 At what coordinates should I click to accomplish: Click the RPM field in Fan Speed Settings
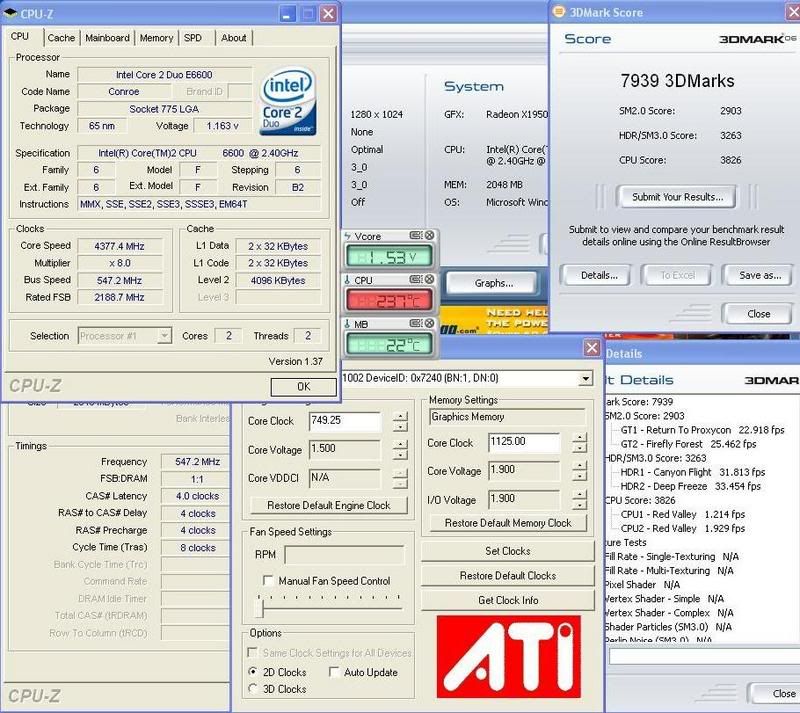[344, 555]
